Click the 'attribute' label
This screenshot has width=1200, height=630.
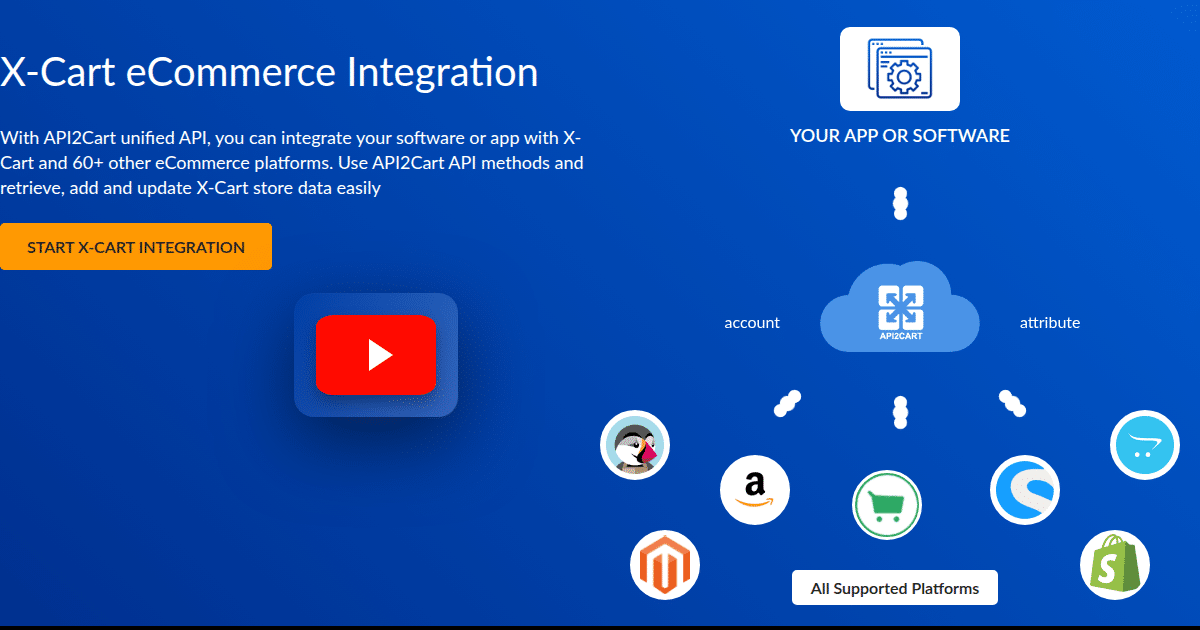pyautogui.click(x=1050, y=323)
